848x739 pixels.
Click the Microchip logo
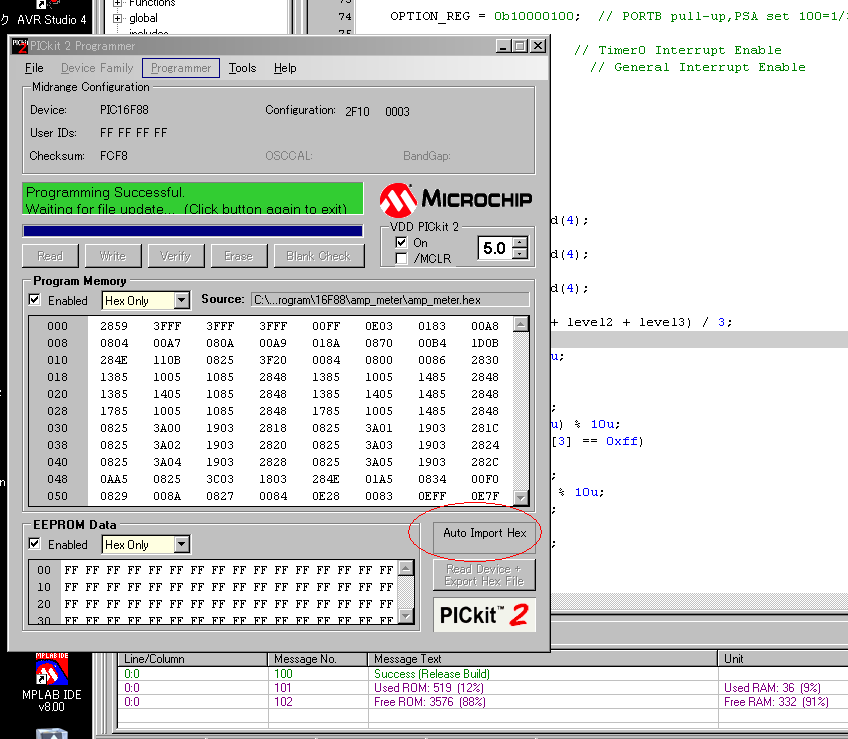pos(456,200)
